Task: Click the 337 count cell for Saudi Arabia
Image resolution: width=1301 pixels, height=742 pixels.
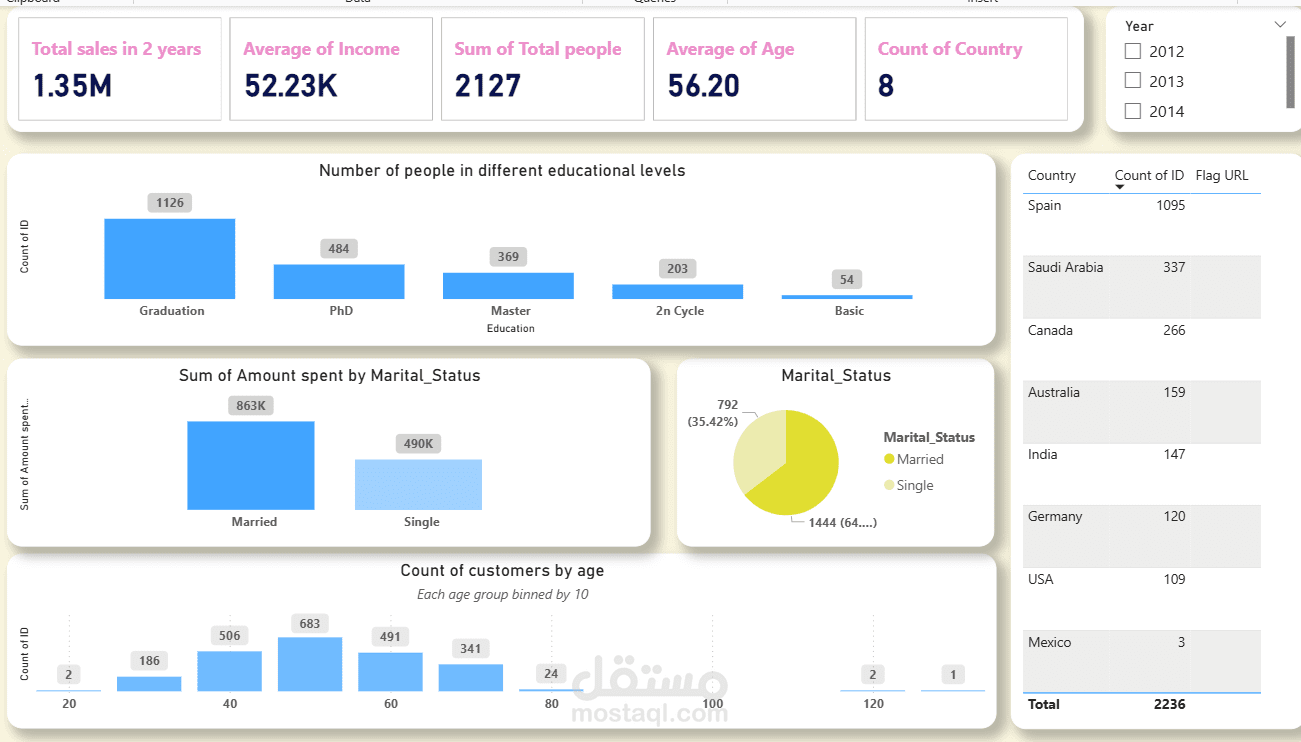Action: click(x=1173, y=268)
